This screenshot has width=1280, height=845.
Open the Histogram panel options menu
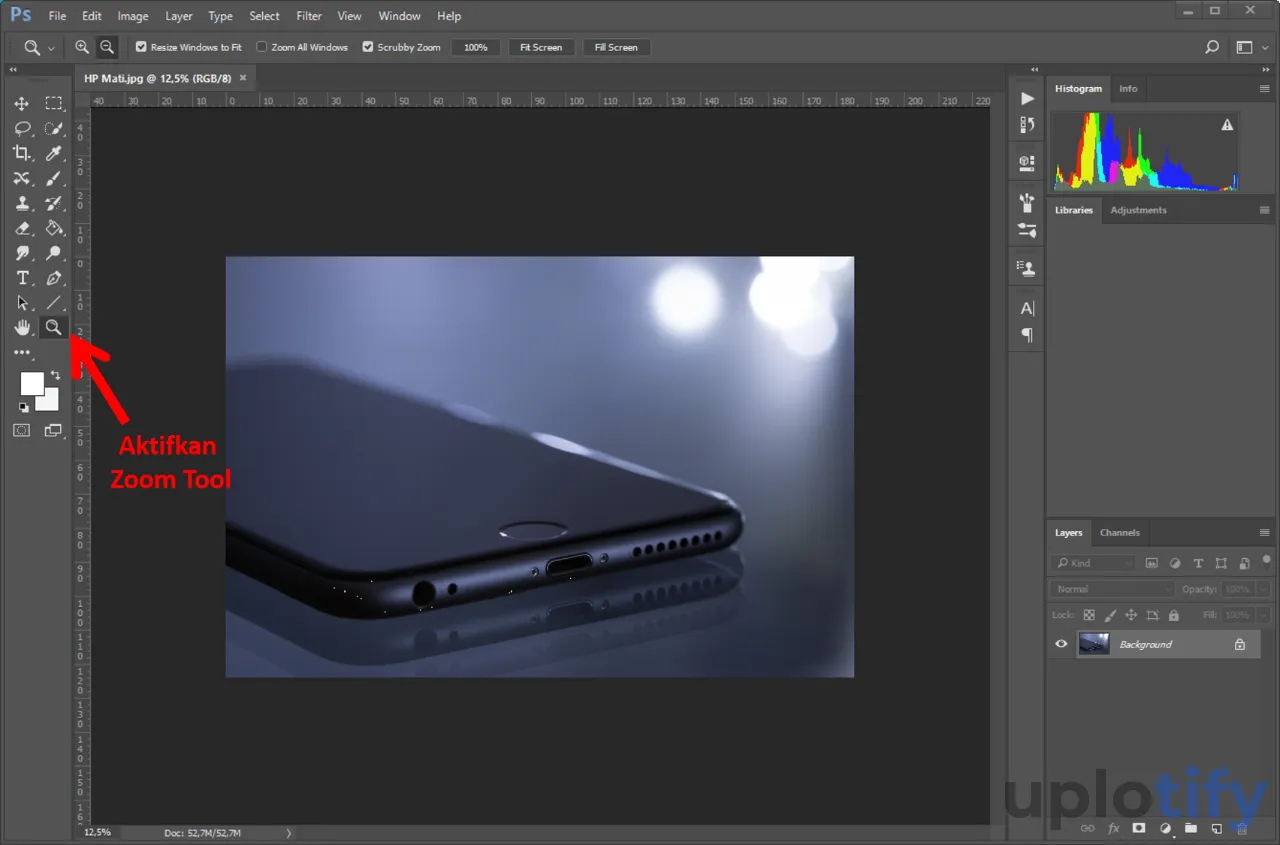point(1264,89)
